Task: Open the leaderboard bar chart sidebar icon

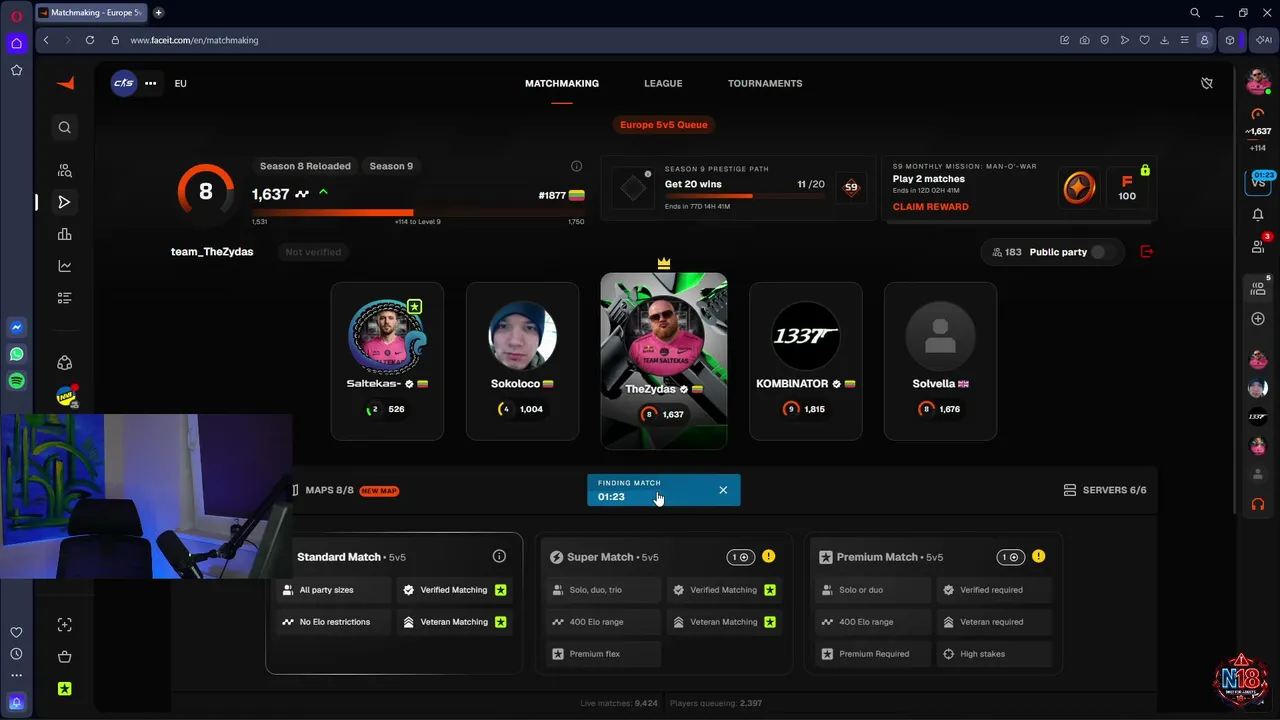Action: (65, 234)
